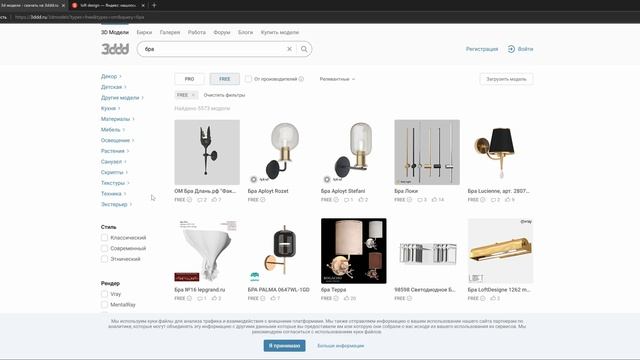Screen dimensions: 640x360
Task: Open the Блоги menu item
Action: click(245, 32)
